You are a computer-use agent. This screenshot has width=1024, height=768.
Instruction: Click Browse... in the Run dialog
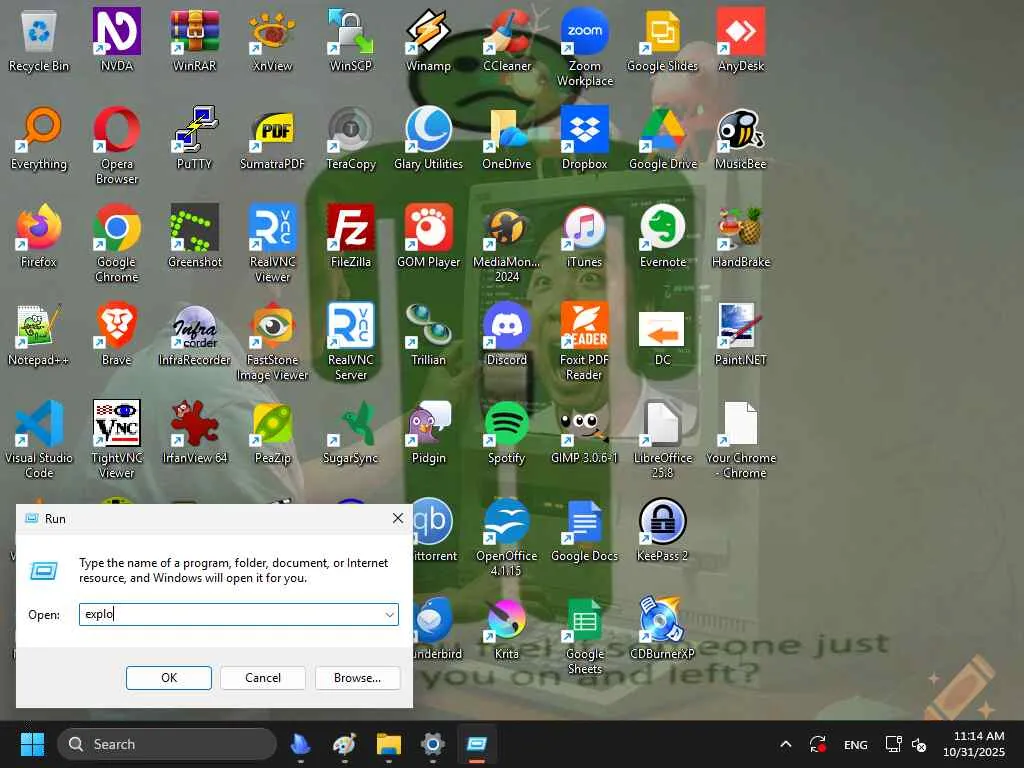pyautogui.click(x=357, y=678)
